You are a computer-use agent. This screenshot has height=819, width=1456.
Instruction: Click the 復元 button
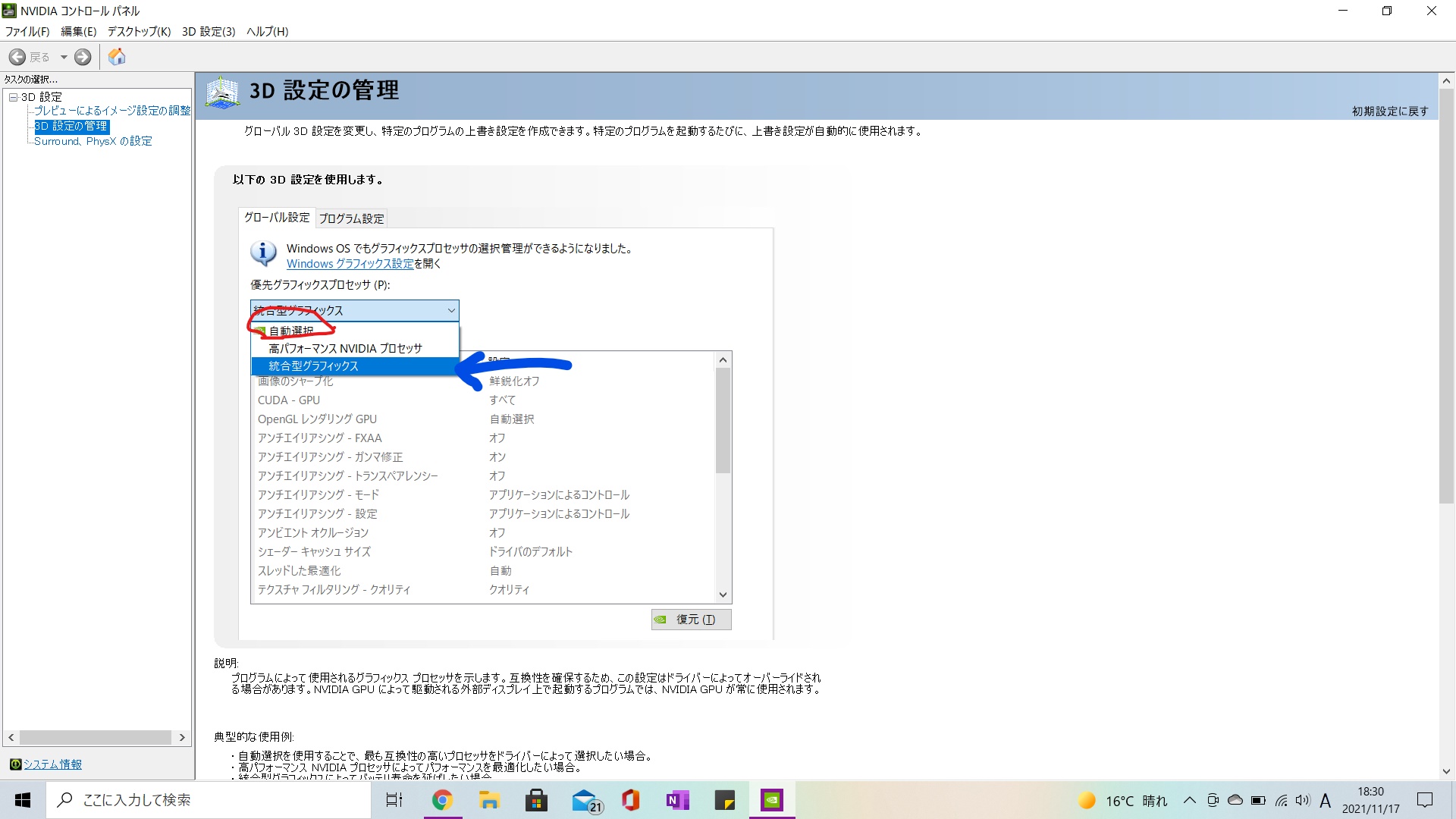[691, 620]
